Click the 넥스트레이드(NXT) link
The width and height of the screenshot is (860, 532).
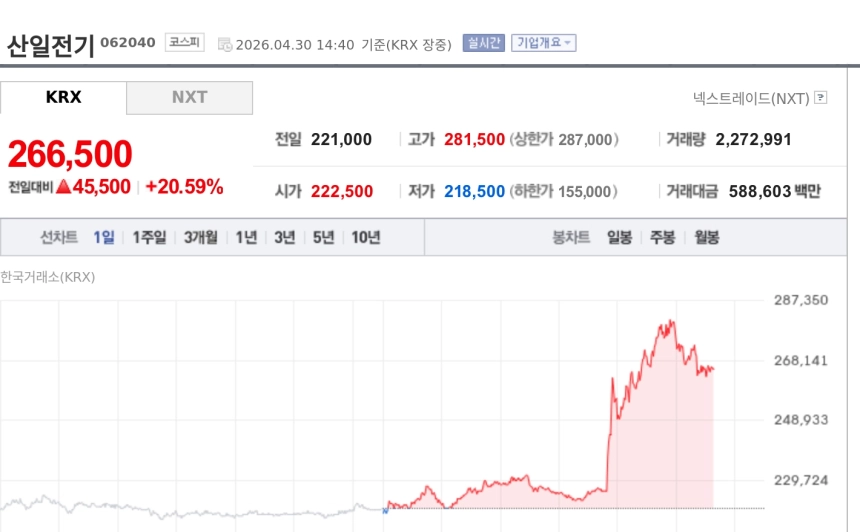750,98
